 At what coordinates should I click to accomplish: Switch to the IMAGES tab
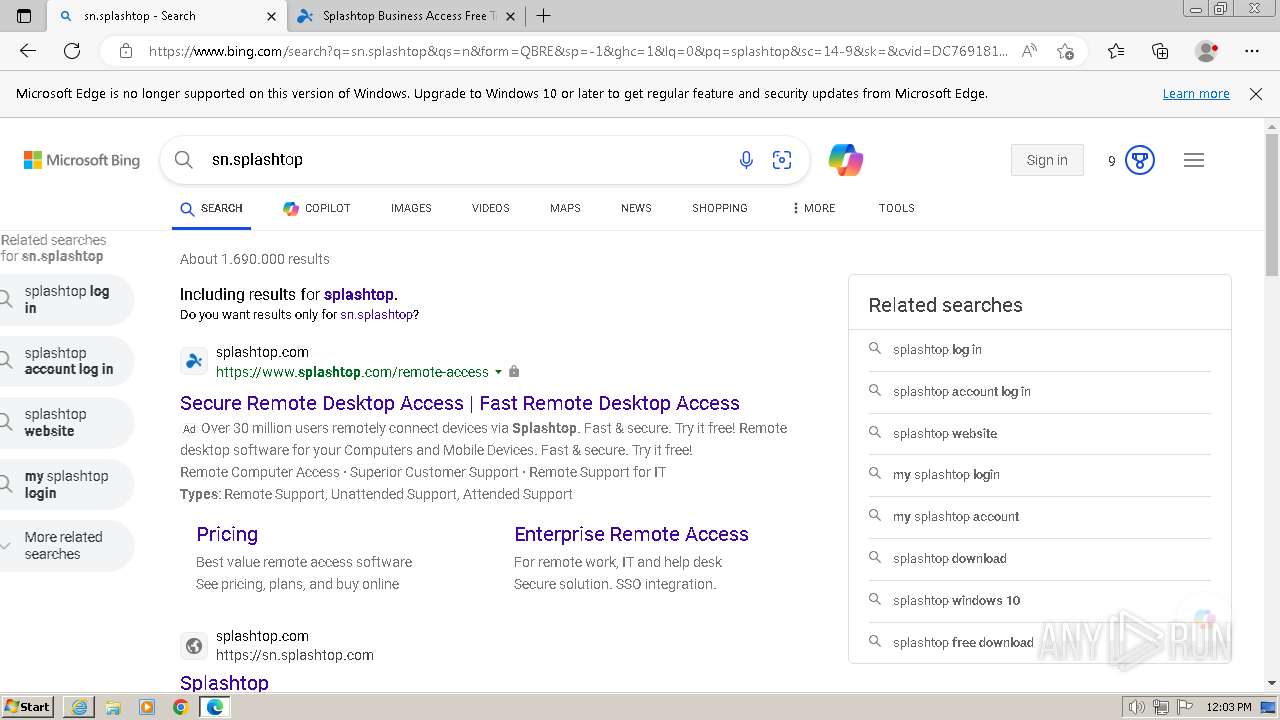click(411, 208)
